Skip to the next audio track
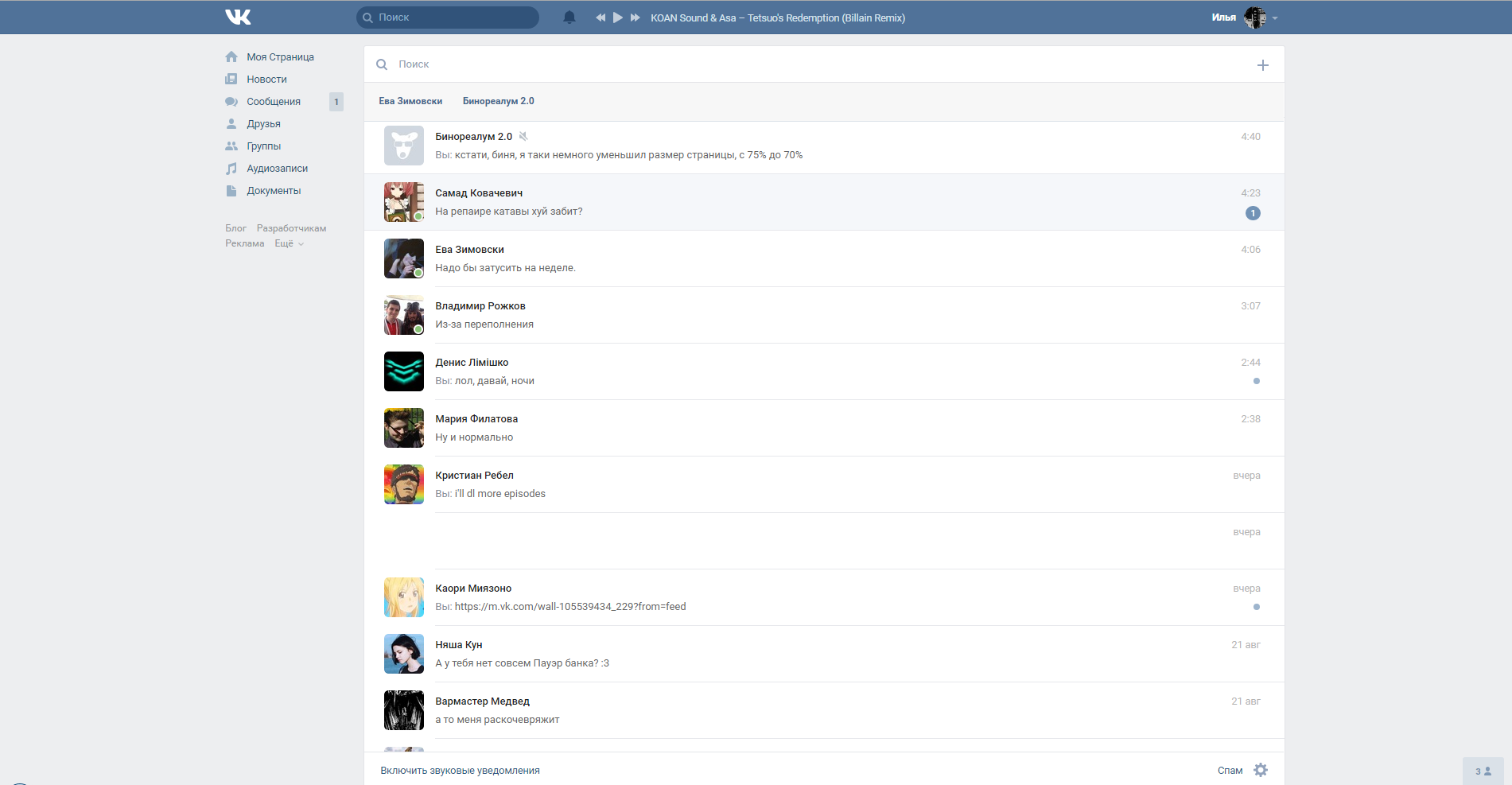The image size is (1512, 785). (x=636, y=17)
